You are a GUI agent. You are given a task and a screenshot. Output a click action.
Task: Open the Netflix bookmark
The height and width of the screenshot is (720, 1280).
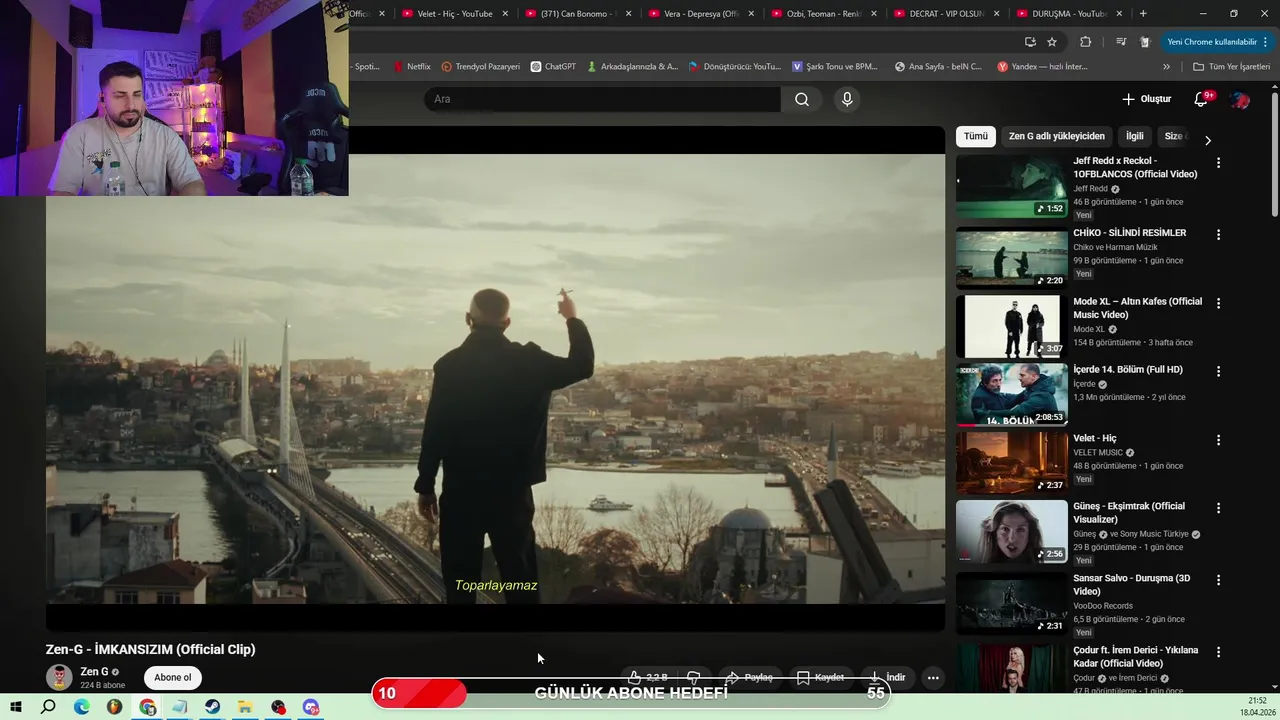coord(412,67)
